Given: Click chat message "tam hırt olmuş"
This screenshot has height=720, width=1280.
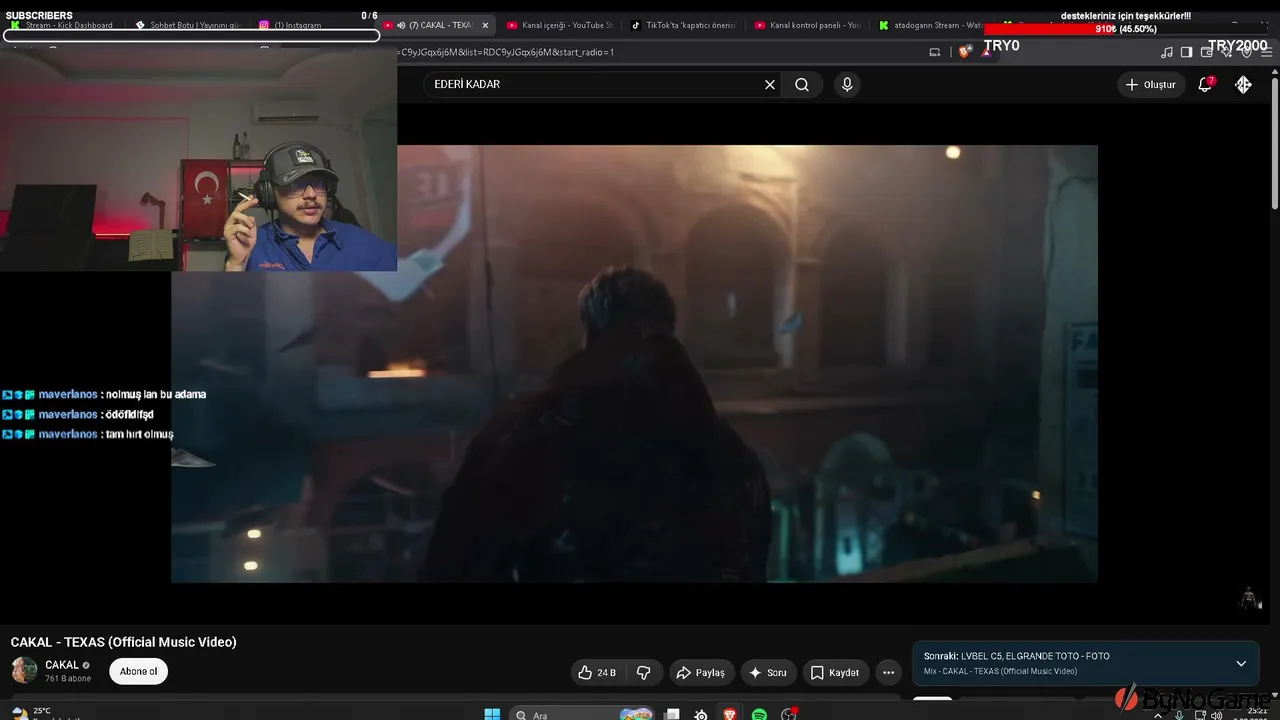Looking at the screenshot, I should tap(139, 434).
